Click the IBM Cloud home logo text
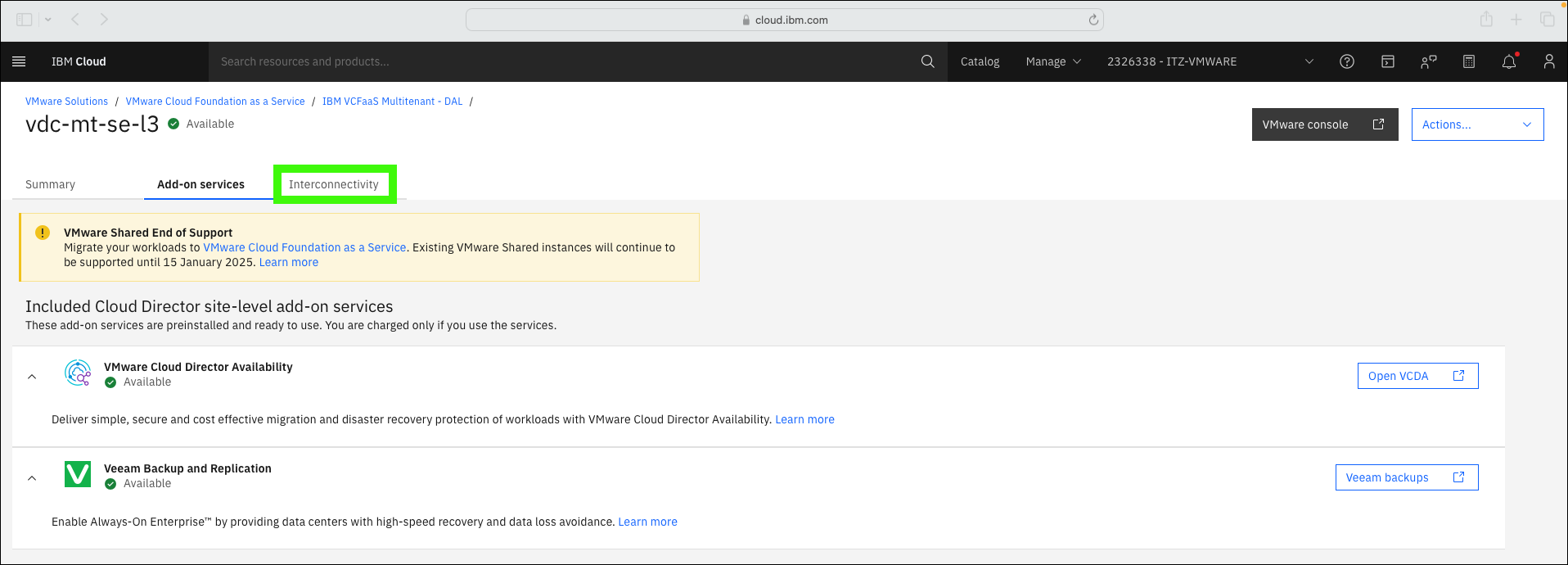The image size is (1568, 565). (79, 61)
